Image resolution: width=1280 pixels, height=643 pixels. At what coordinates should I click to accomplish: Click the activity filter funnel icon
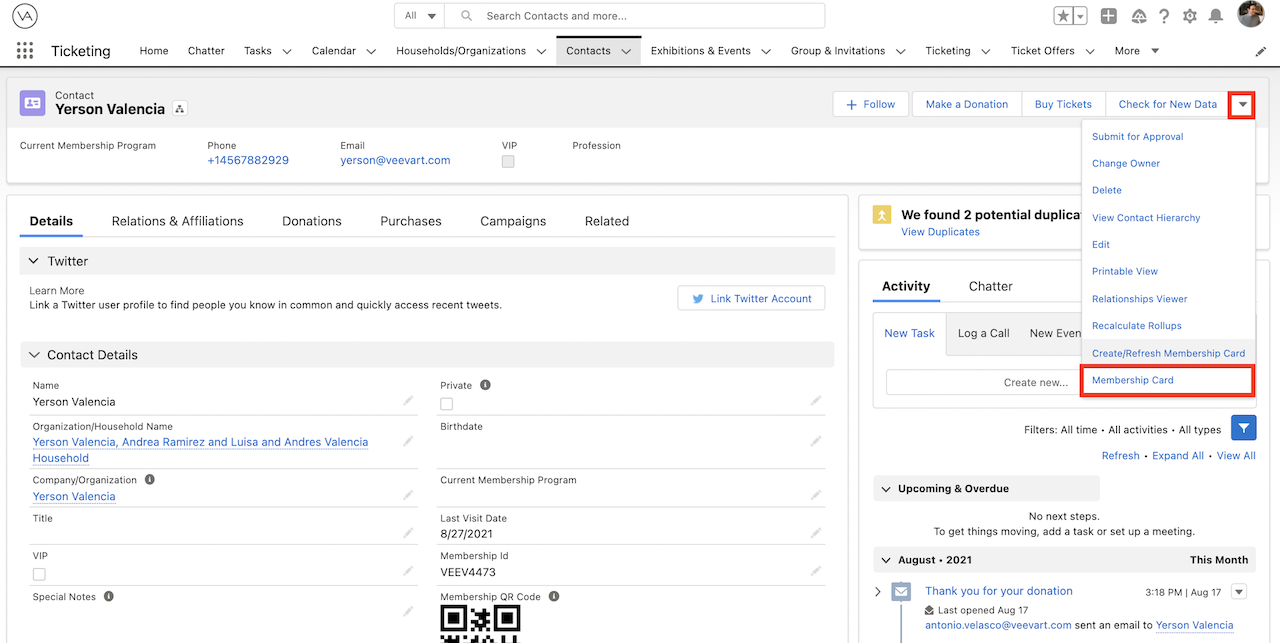coord(1243,428)
